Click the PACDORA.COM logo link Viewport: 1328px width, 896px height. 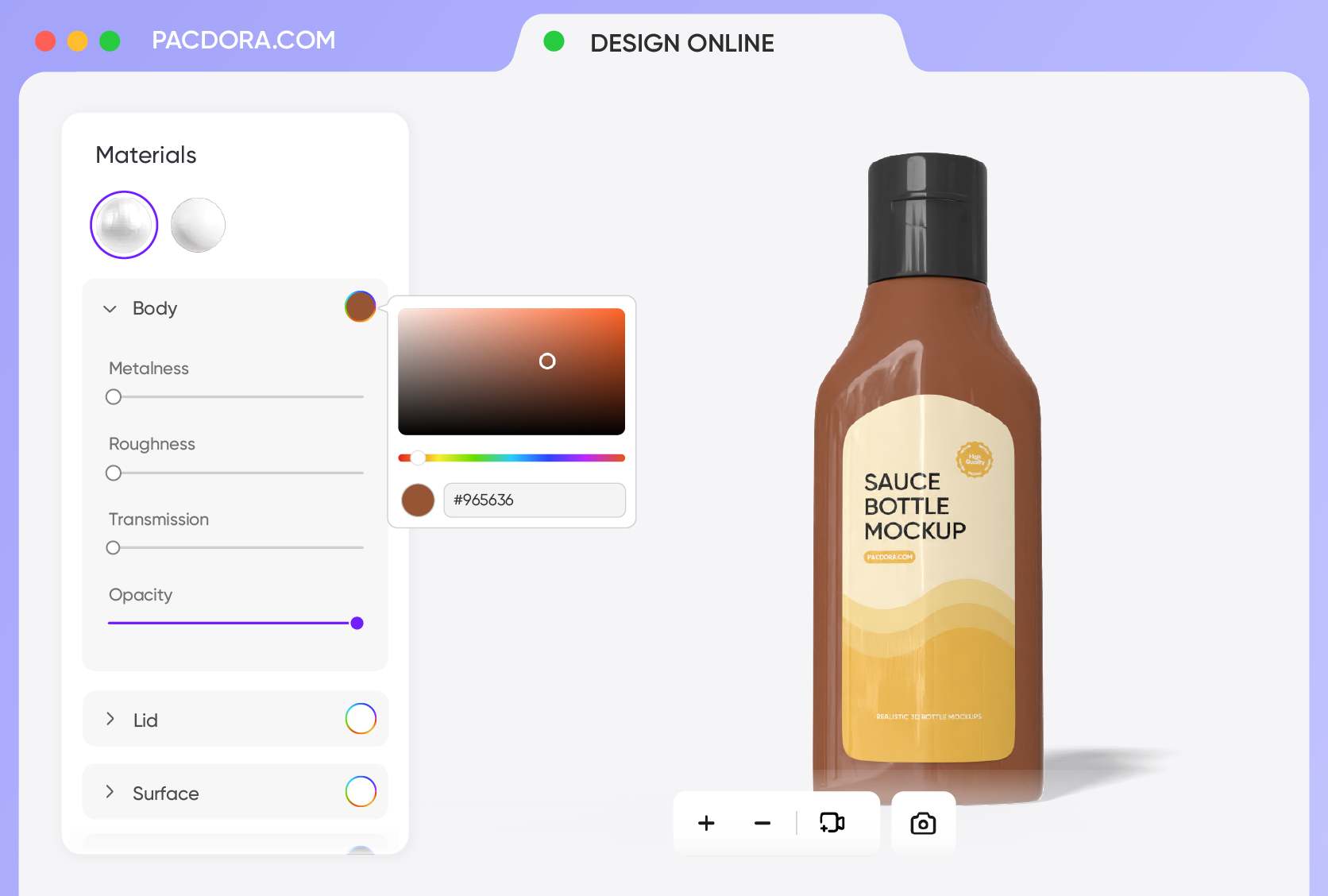point(242,41)
